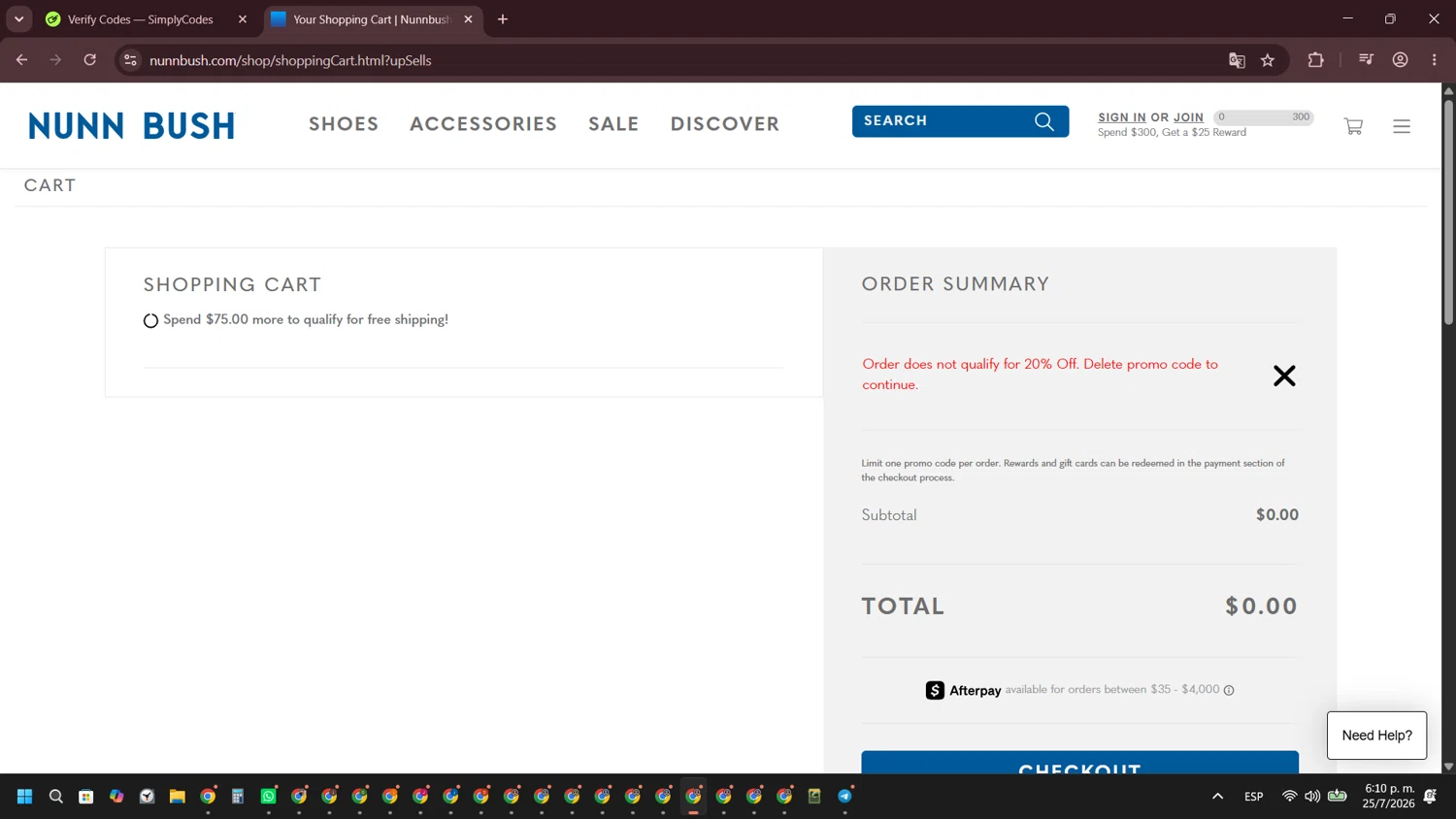Click the Subtotal $0.00 amount
The height and width of the screenshot is (819, 1456).
tap(1276, 515)
